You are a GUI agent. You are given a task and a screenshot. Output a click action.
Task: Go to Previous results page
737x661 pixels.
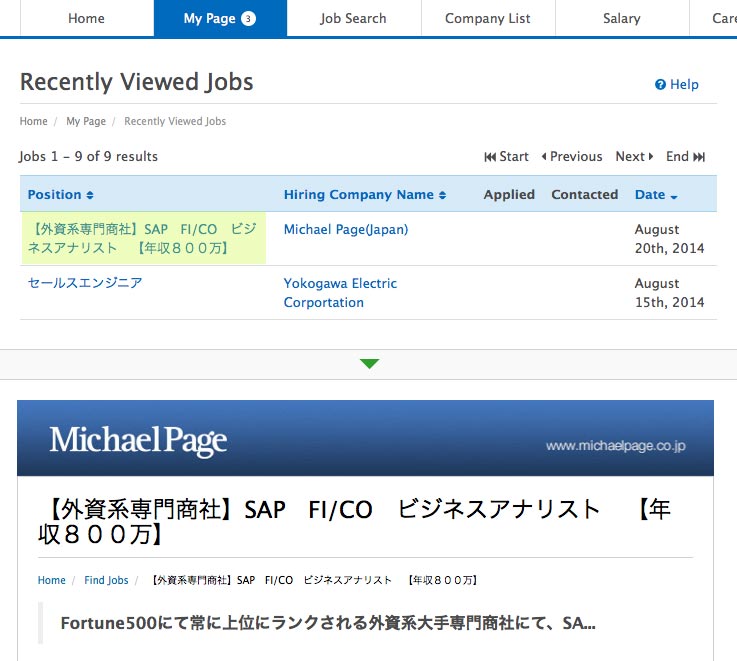coord(572,157)
